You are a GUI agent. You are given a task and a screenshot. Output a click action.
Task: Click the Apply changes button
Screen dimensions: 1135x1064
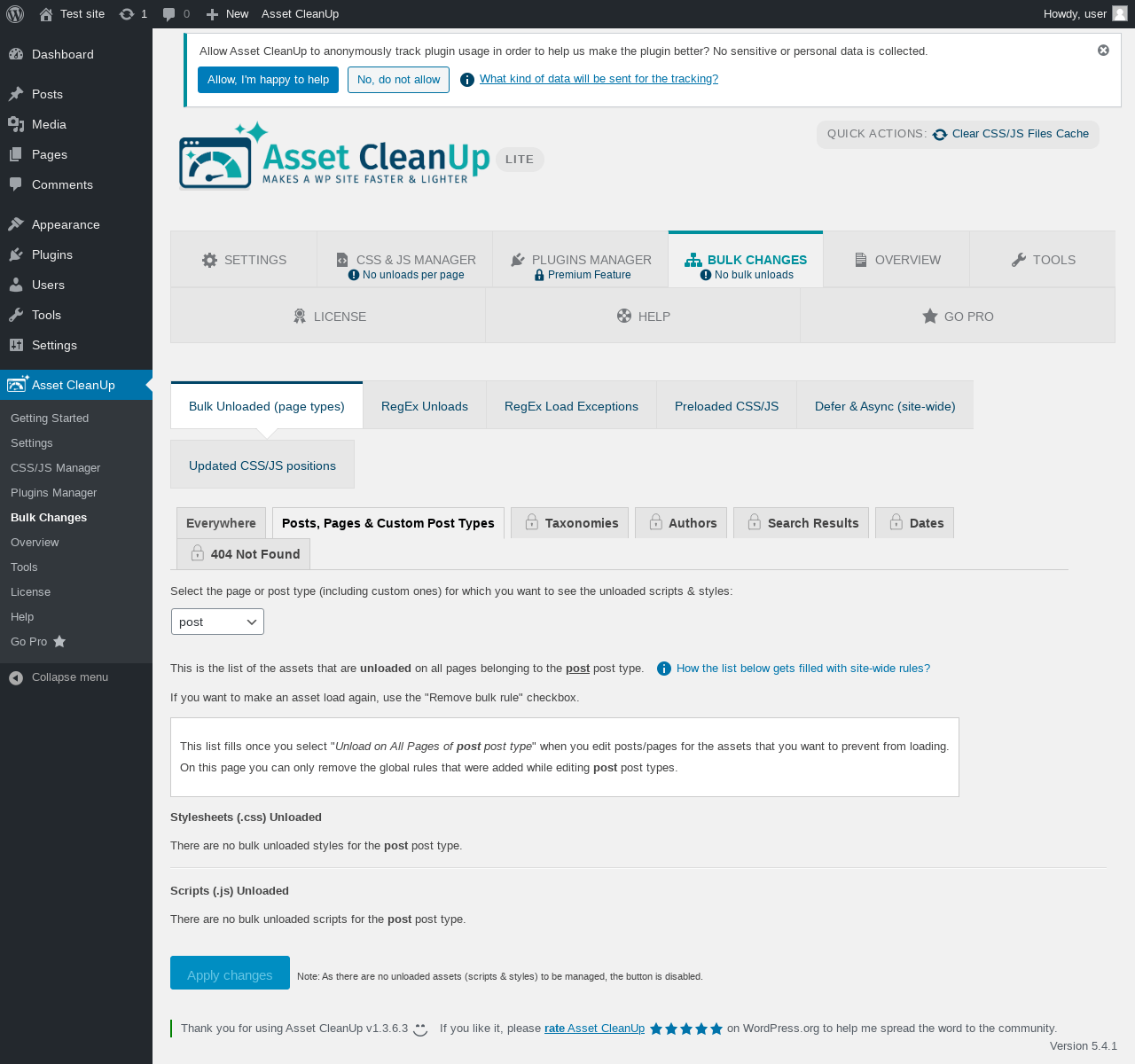230,973
